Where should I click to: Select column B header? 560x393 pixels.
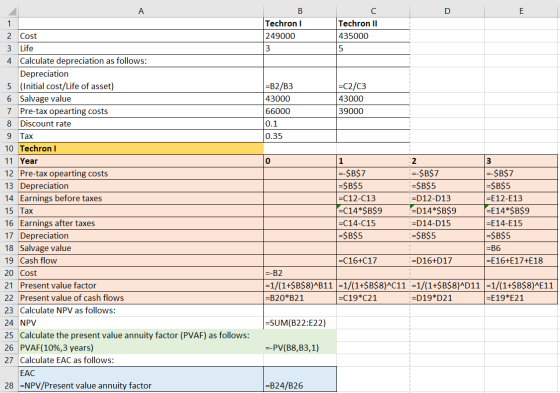tap(300, 11)
